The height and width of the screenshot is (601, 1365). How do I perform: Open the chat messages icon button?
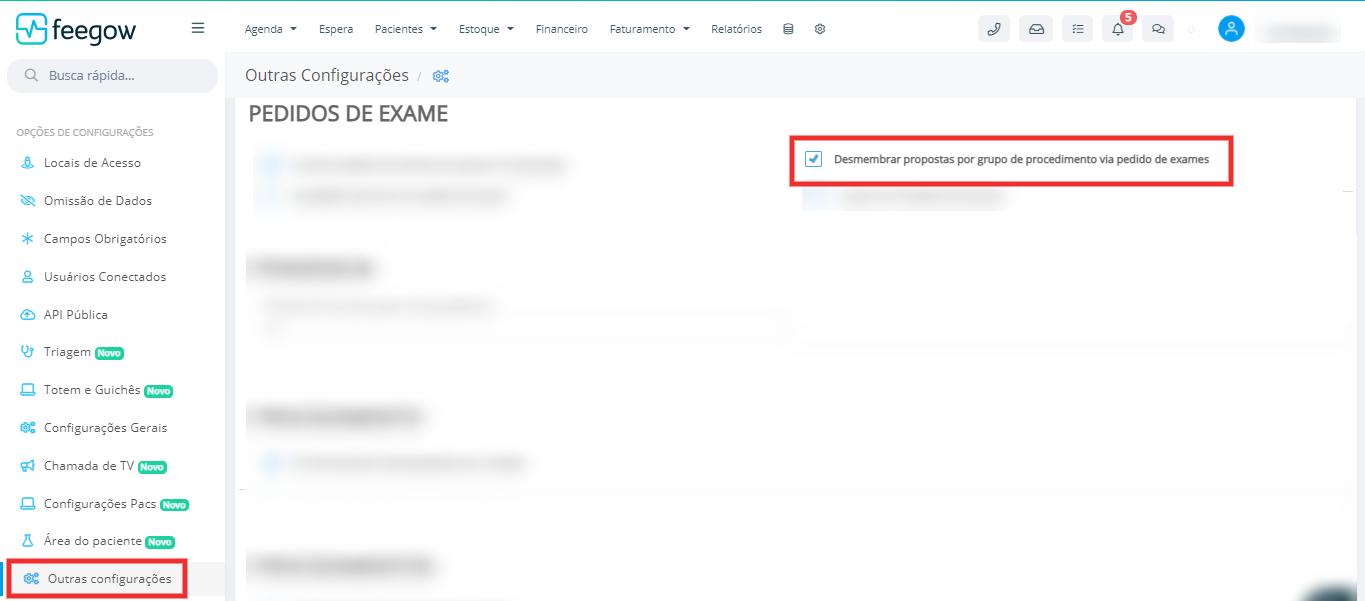(x=1158, y=29)
